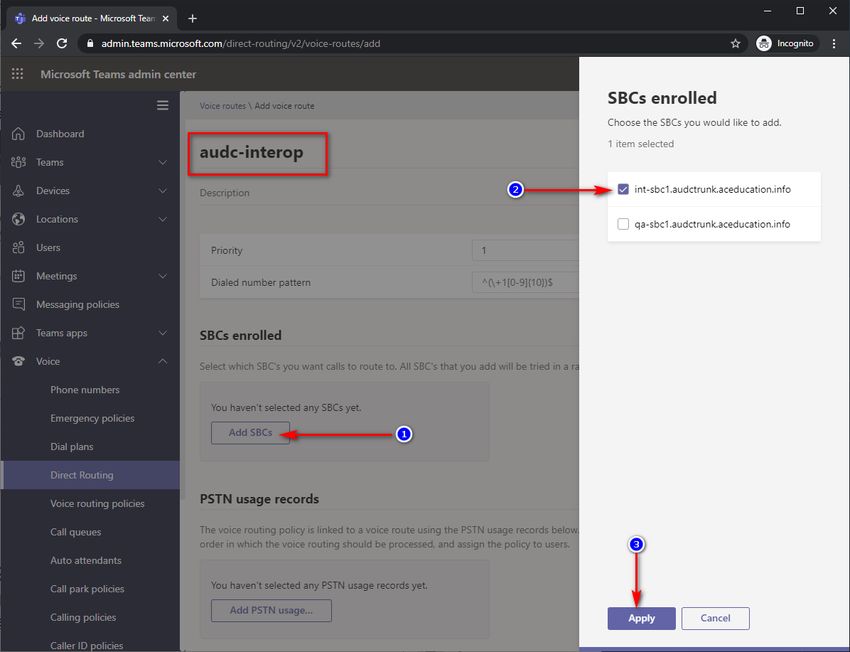The height and width of the screenshot is (652, 850).
Task: Expand the Devices menu chevron
Action: 163,191
